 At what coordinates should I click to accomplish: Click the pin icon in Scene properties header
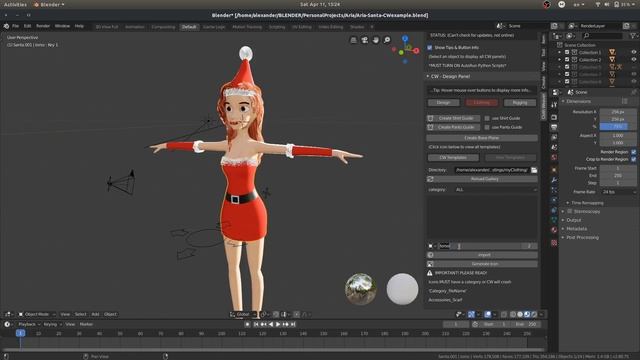(633, 93)
